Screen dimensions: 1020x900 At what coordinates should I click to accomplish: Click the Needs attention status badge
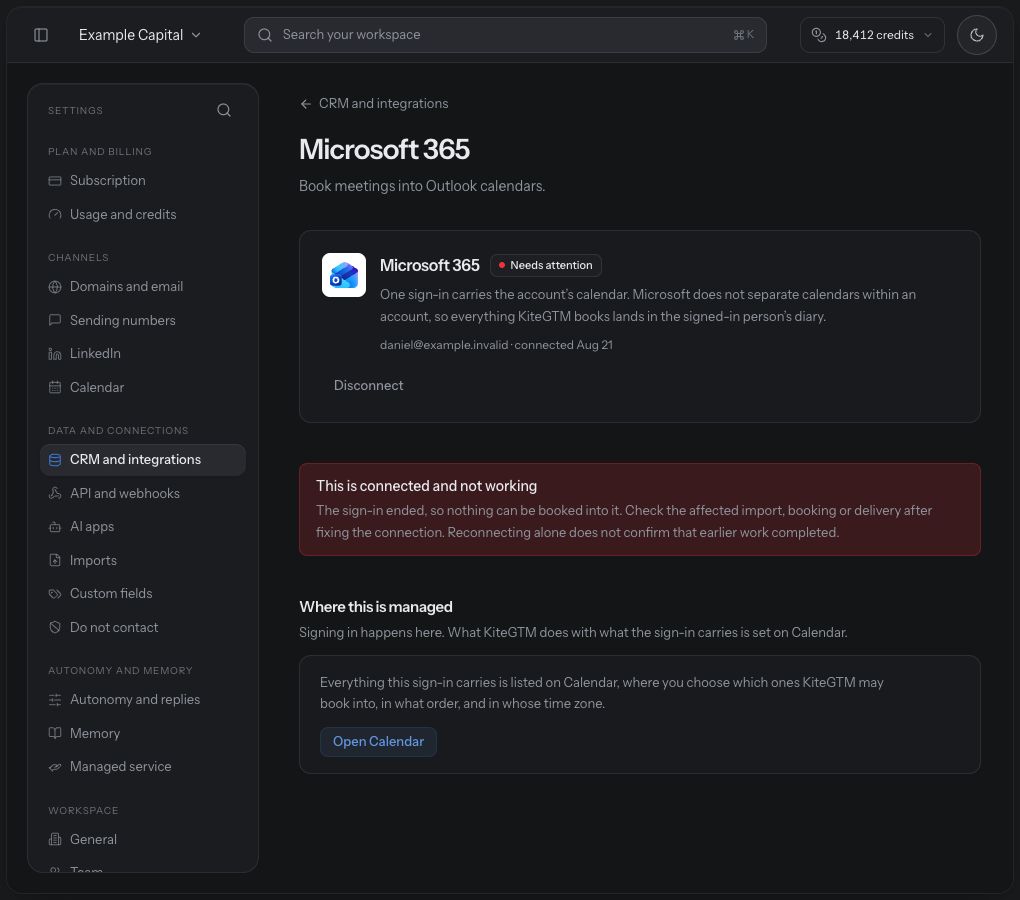[546, 265]
